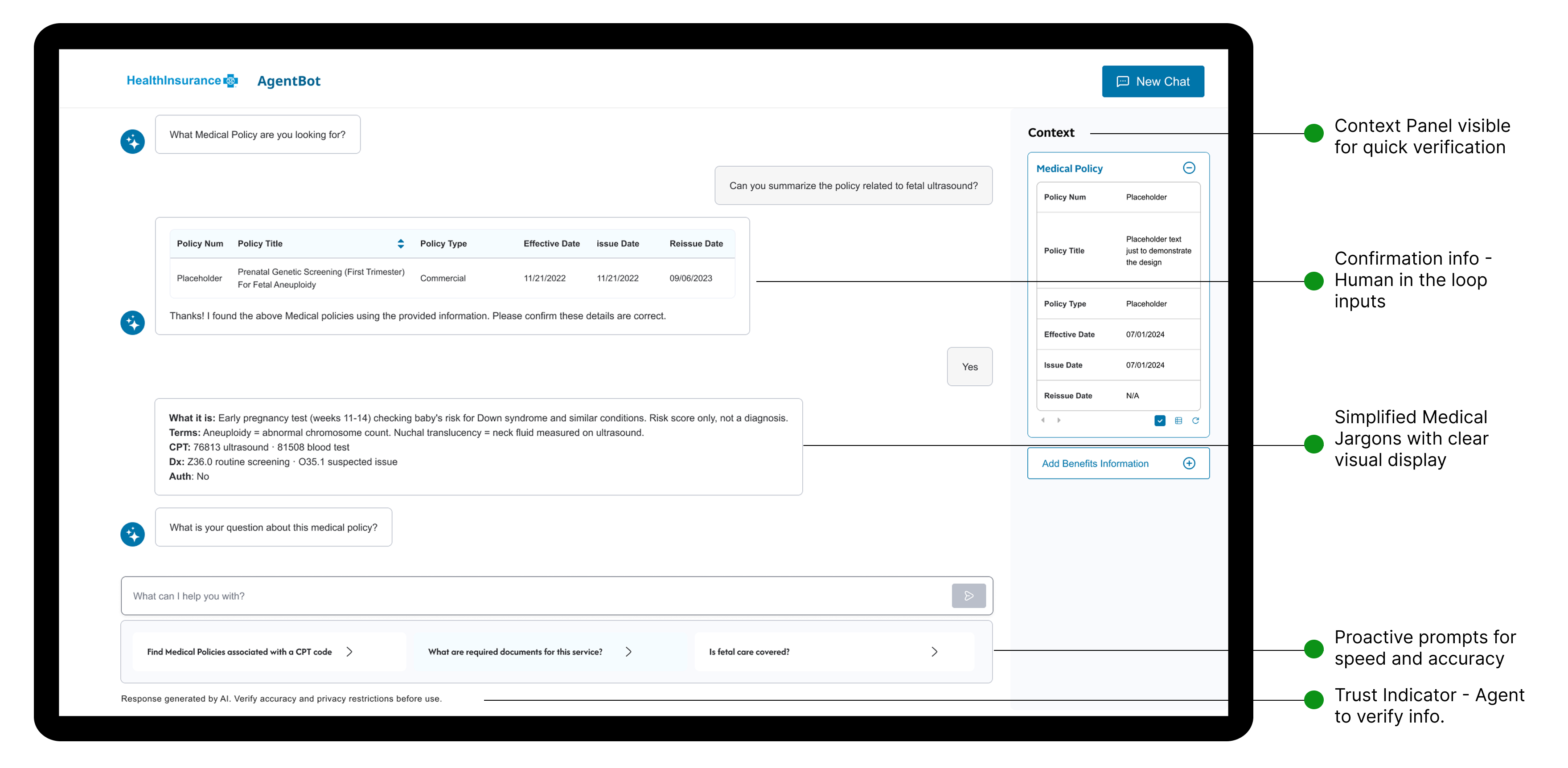Go to previous policy with left arrow
This screenshot has height=768, width=1568.
[x=1043, y=420]
